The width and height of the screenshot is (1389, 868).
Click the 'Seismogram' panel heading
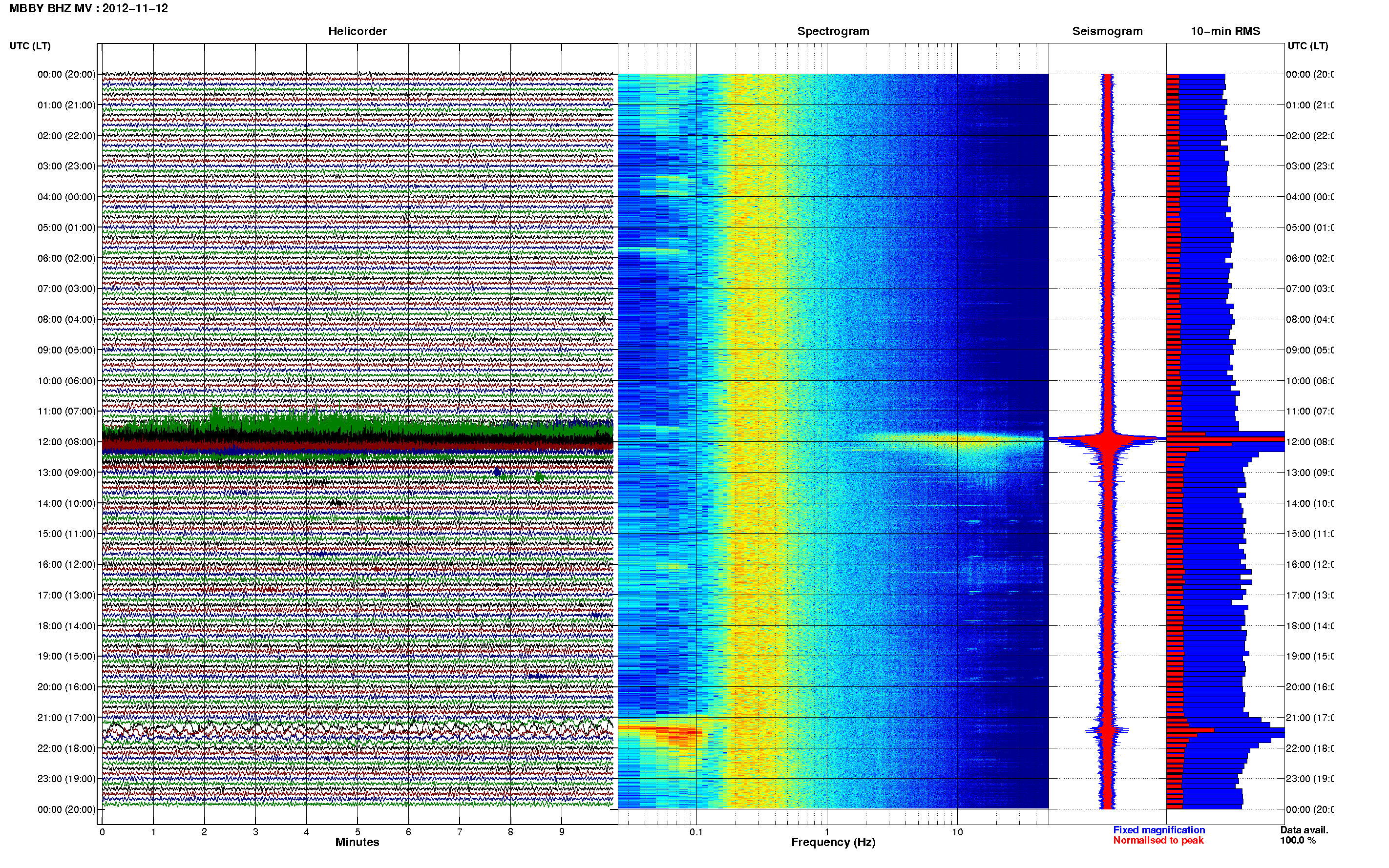(1107, 31)
